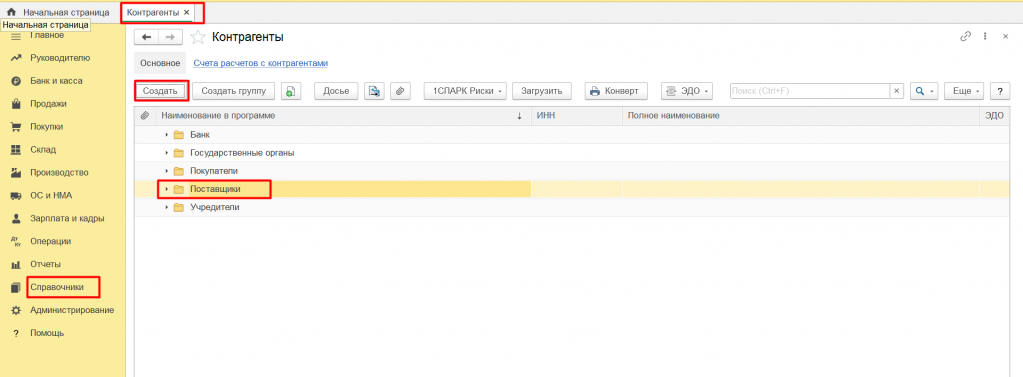Open the Администрирование section
Screen dimensions: 1023x377
(x=72, y=310)
